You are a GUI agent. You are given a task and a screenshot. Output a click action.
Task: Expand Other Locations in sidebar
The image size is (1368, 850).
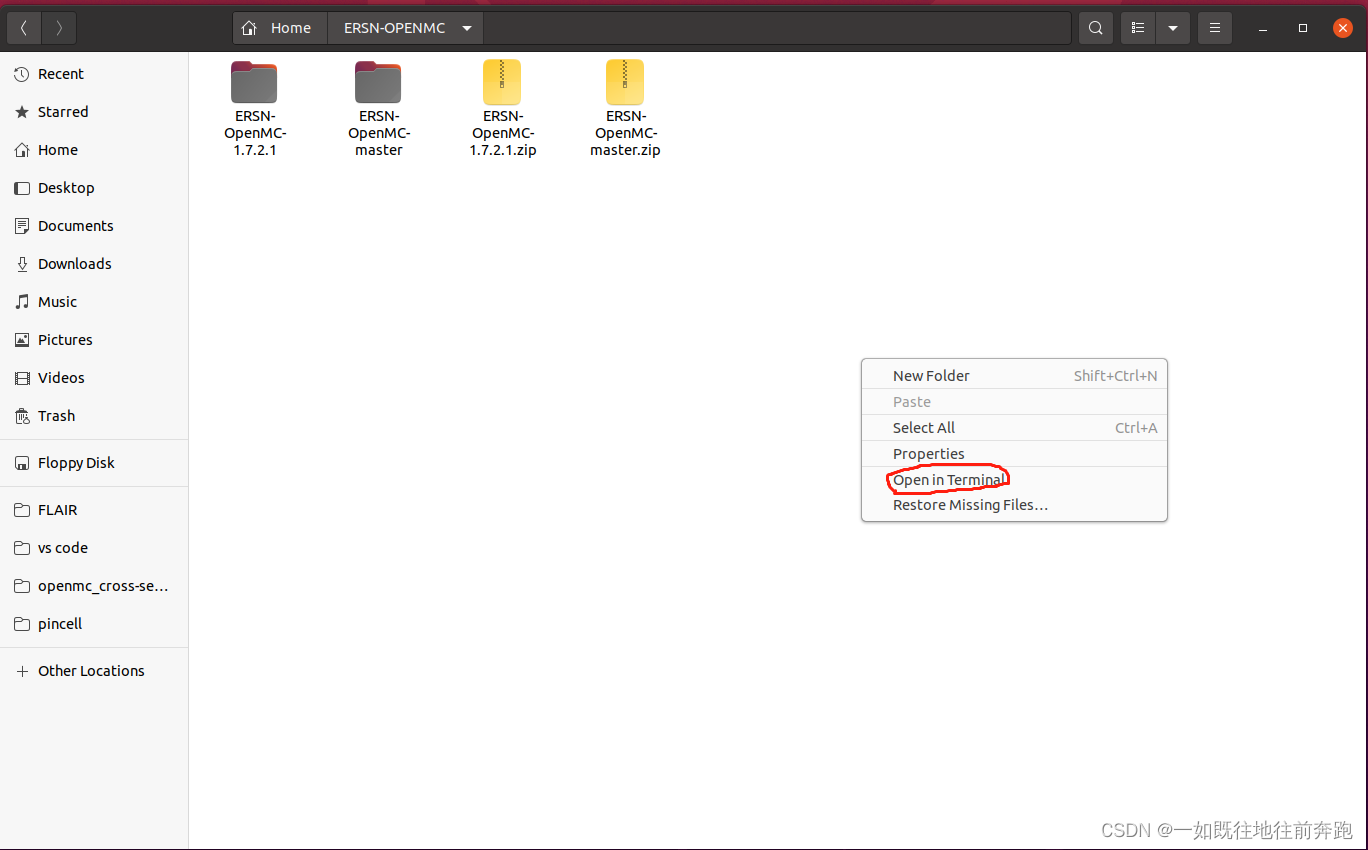coord(90,670)
